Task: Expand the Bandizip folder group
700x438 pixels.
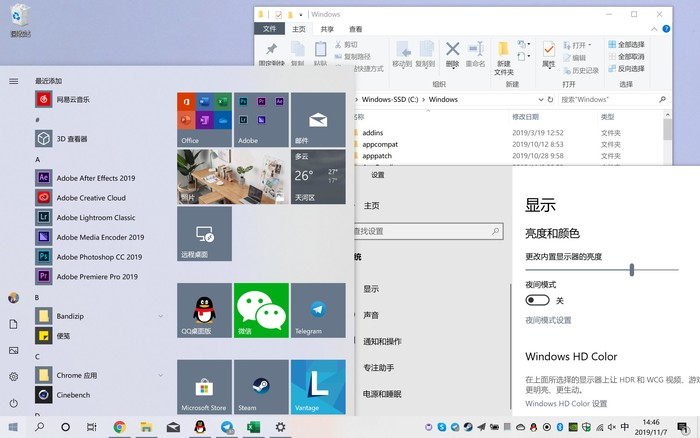Action: tap(160, 316)
